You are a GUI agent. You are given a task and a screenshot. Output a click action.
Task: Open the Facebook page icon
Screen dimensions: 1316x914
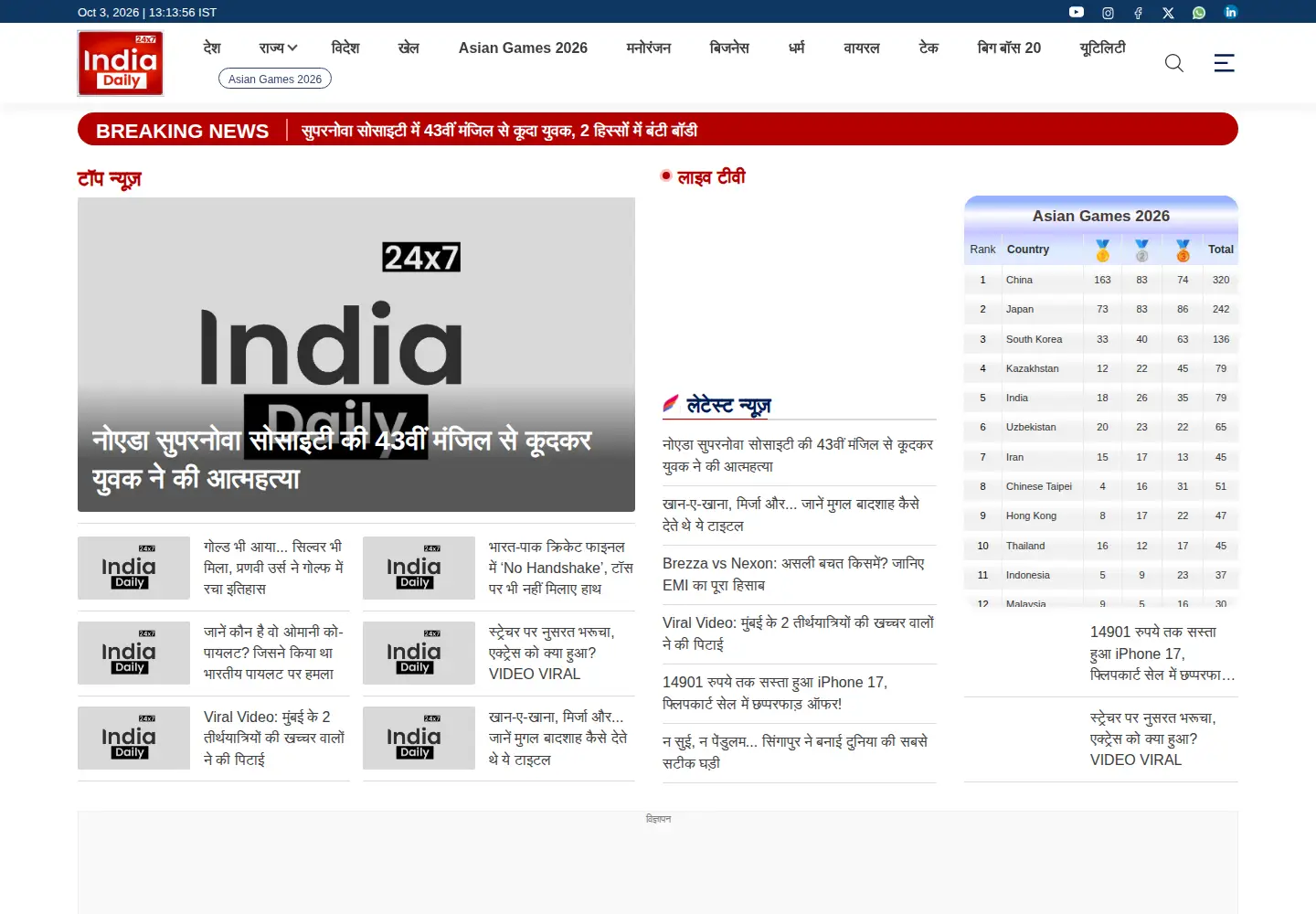pyautogui.click(x=1138, y=13)
